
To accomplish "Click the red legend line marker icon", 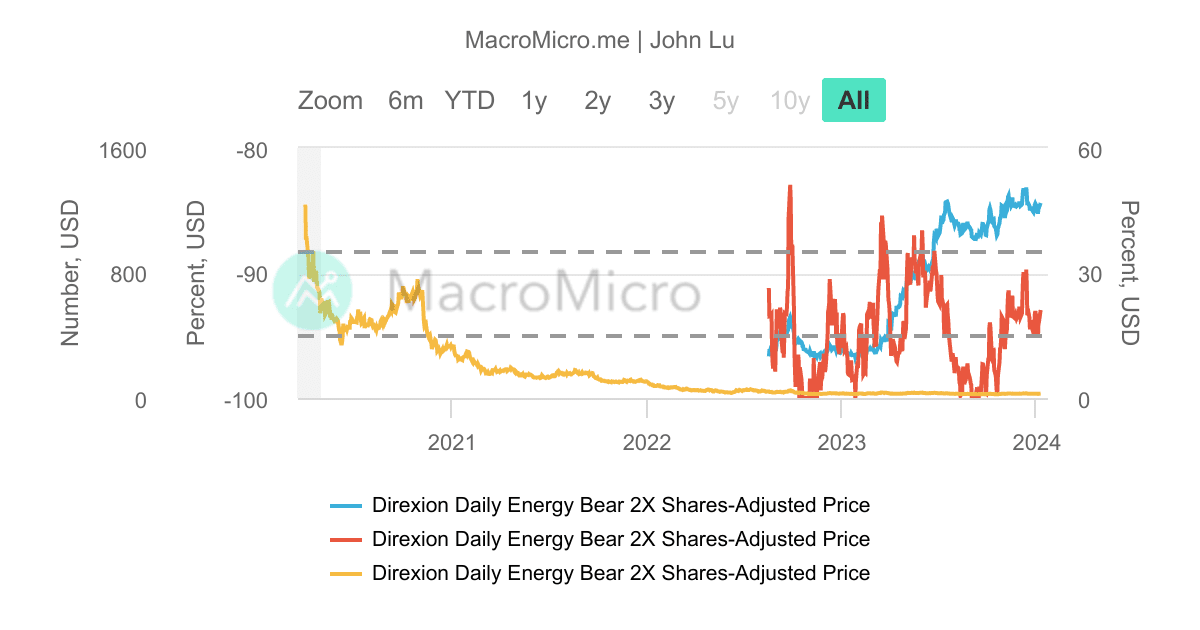I will click(x=348, y=539).
